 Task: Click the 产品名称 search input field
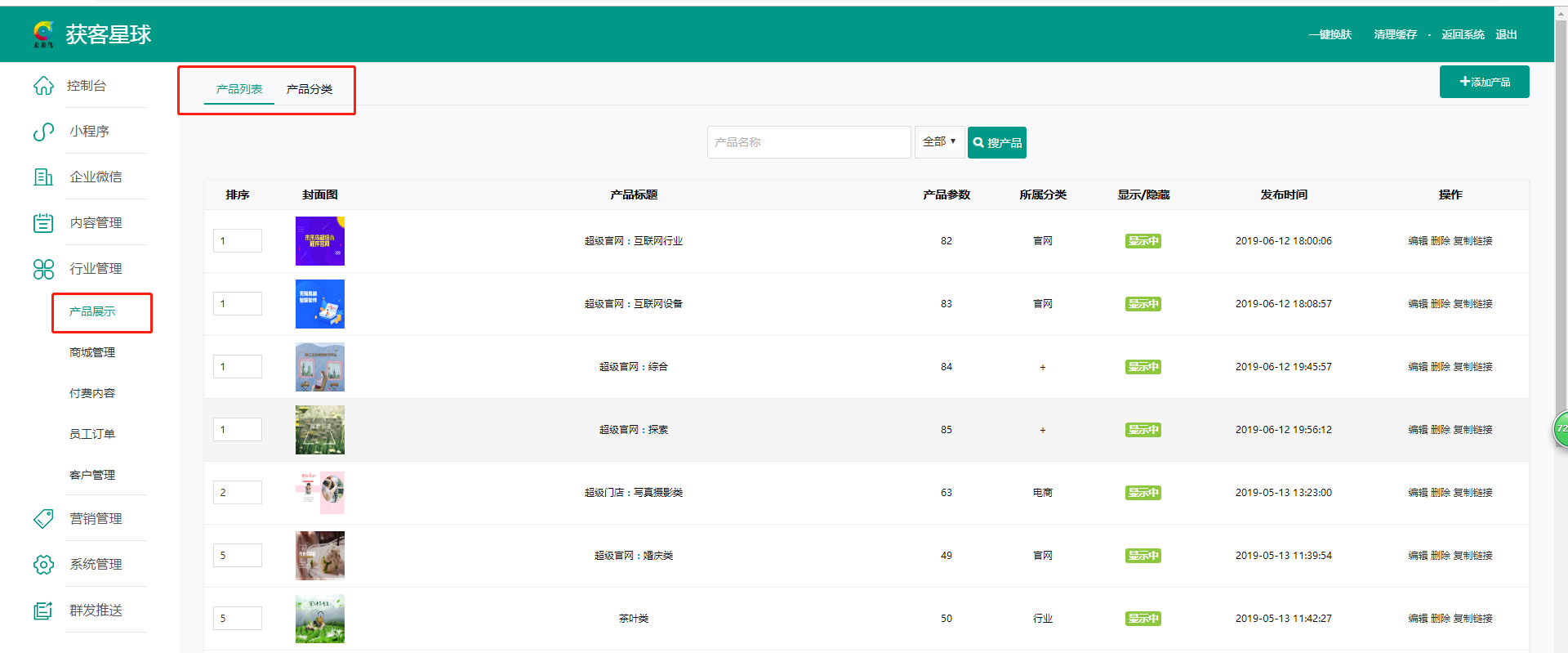808,142
